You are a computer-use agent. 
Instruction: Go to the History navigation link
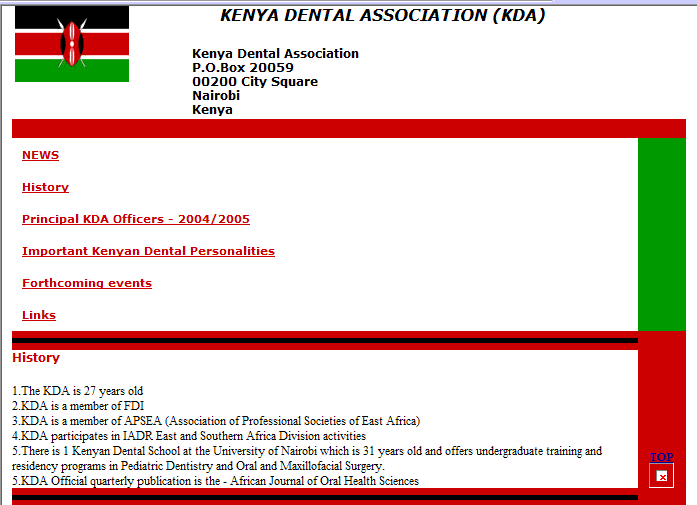click(45, 187)
